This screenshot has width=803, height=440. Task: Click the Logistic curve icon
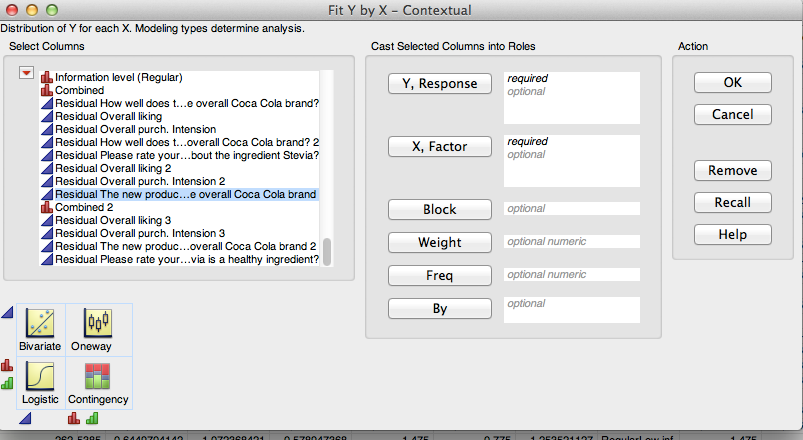pos(40,376)
